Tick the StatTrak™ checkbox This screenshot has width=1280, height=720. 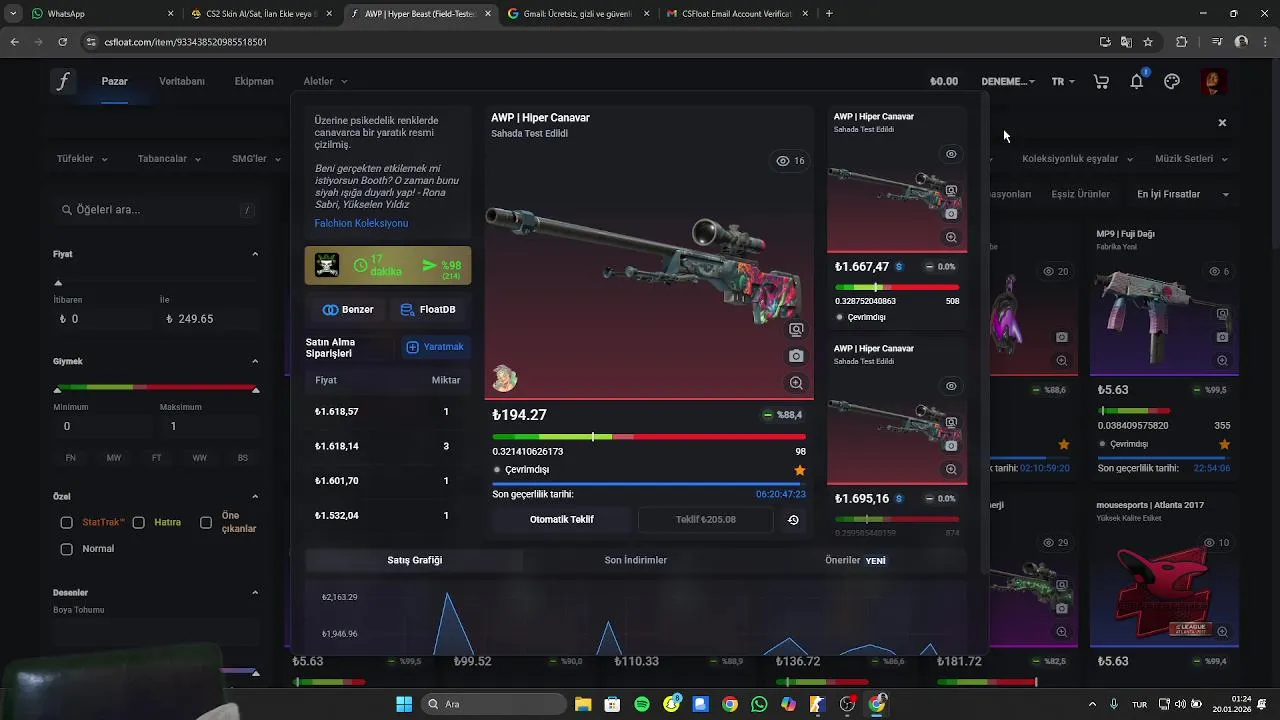pyautogui.click(x=66, y=522)
